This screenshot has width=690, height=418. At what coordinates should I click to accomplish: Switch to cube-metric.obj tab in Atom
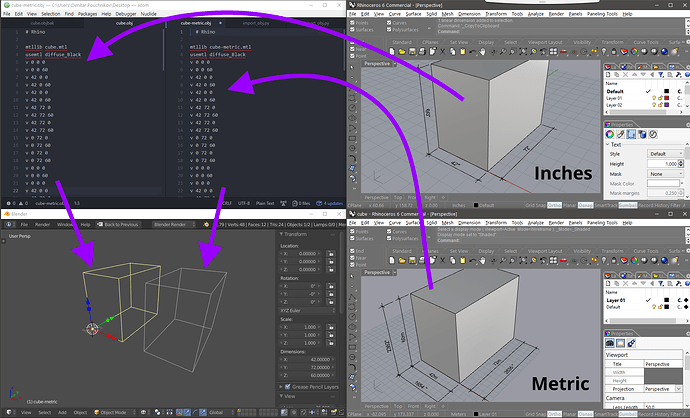(x=196, y=23)
